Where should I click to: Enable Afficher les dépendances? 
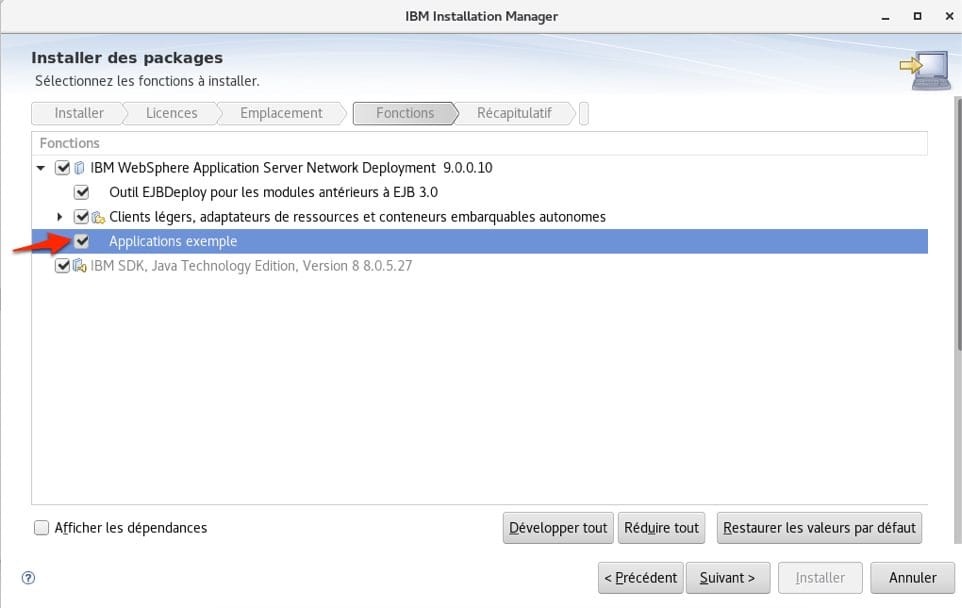(41, 527)
